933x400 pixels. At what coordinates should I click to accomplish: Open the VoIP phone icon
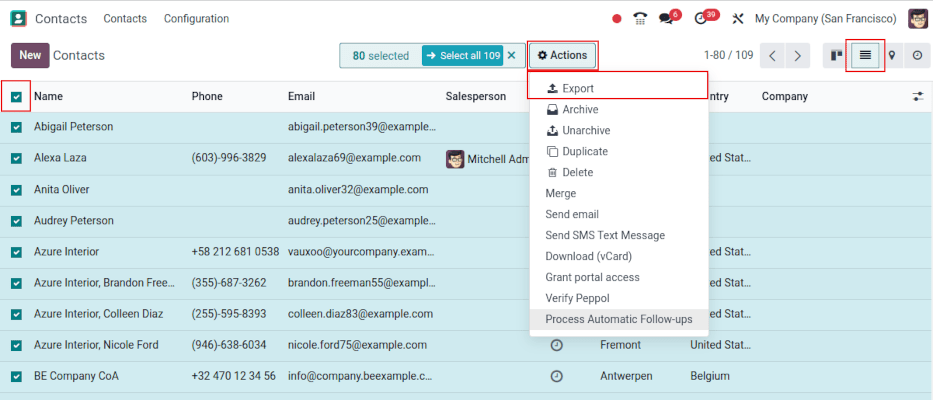(641, 18)
